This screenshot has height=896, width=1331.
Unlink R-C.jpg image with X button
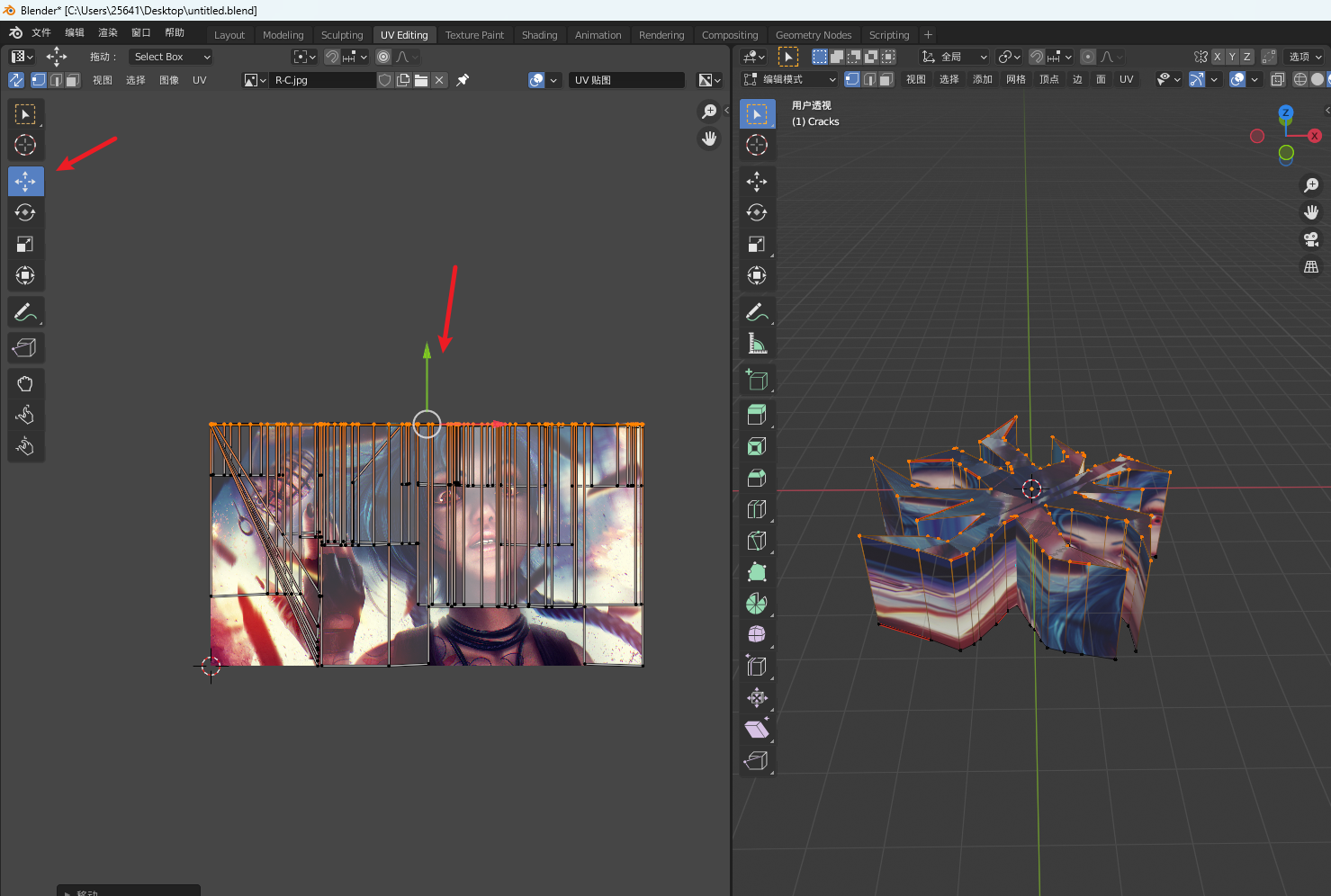(439, 80)
